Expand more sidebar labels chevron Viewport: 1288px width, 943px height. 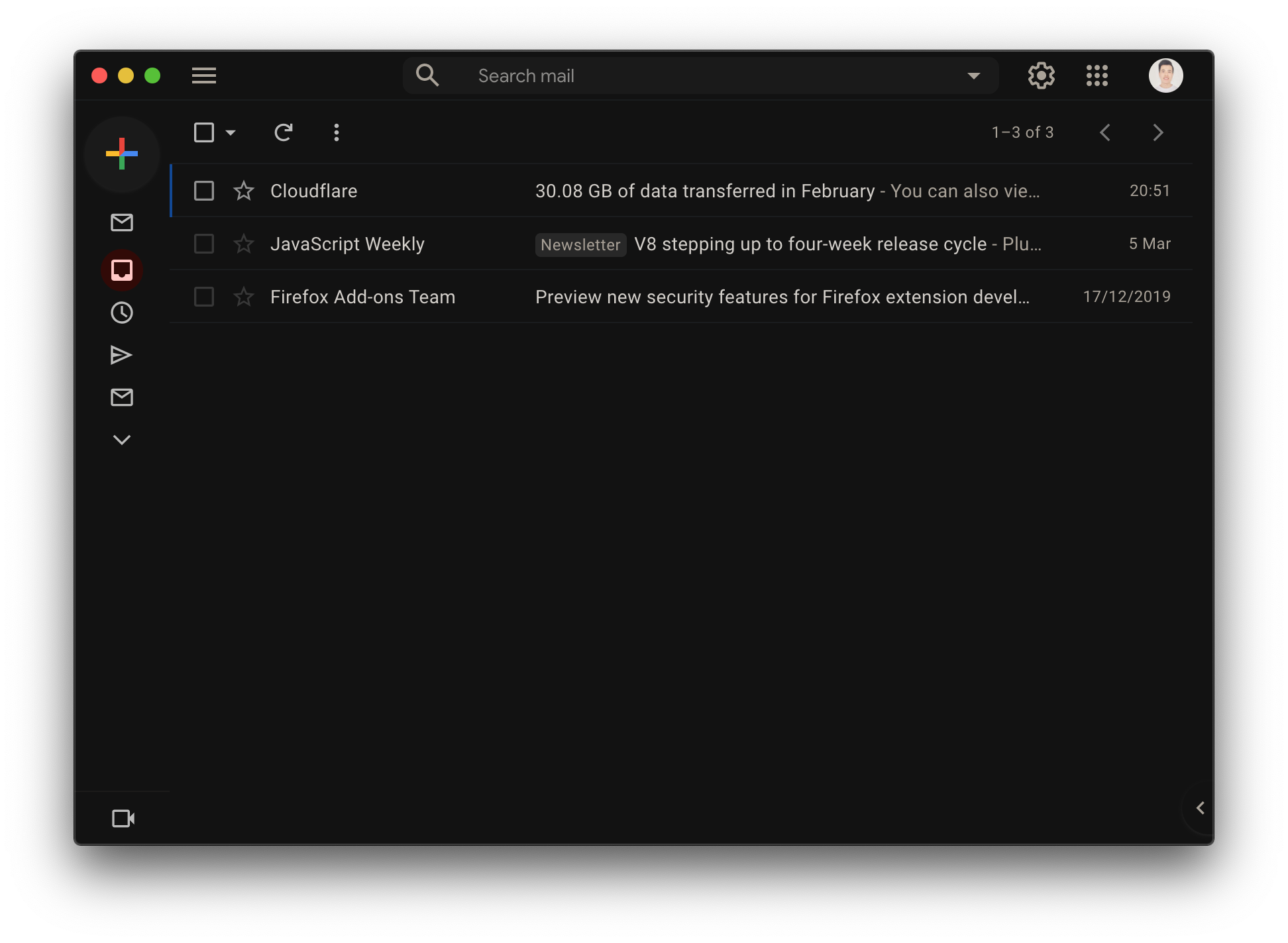point(122,440)
